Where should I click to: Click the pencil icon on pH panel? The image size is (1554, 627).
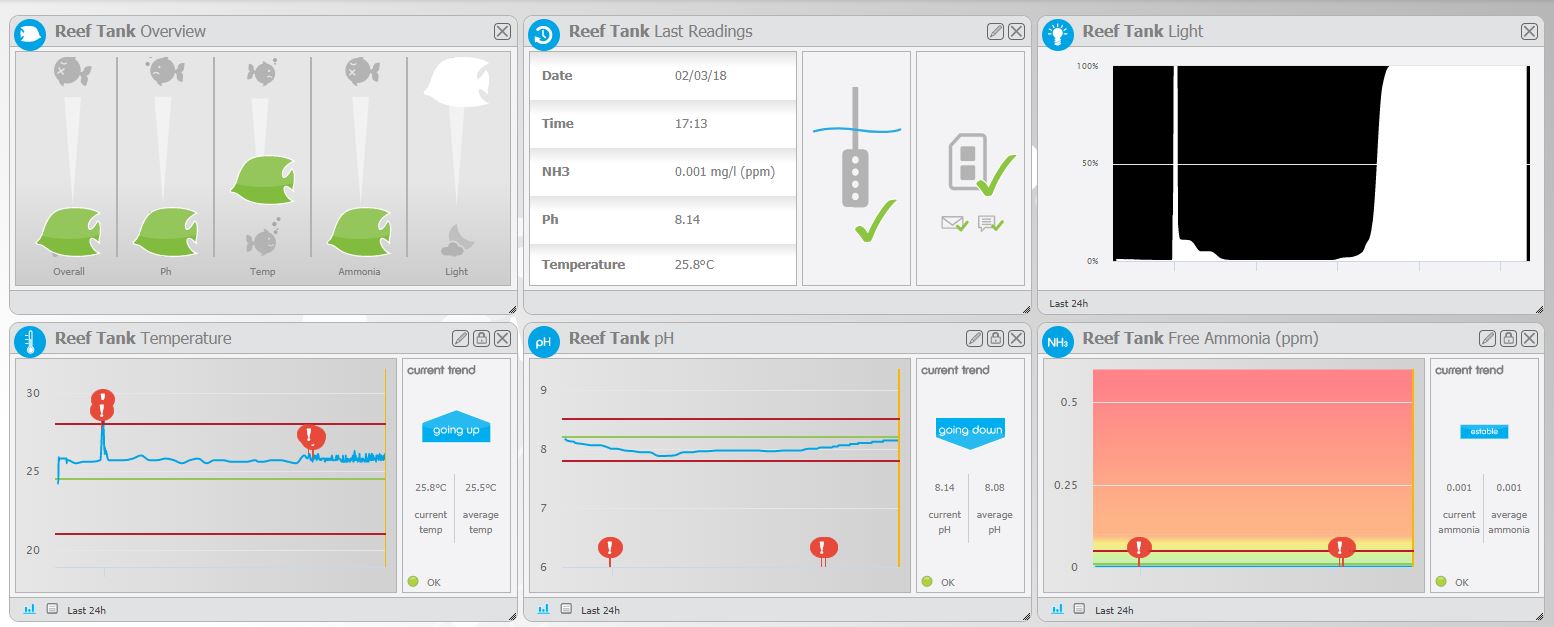(974, 338)
